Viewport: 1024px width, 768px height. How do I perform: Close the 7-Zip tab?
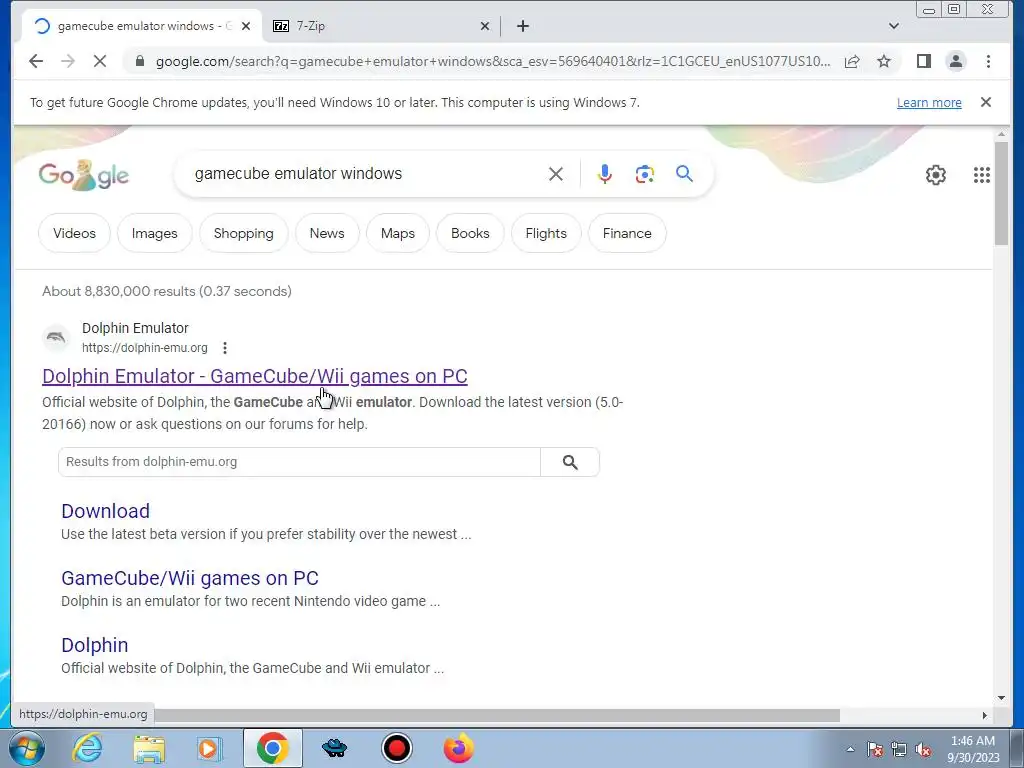pyautogui.click(x=485, y=26)
